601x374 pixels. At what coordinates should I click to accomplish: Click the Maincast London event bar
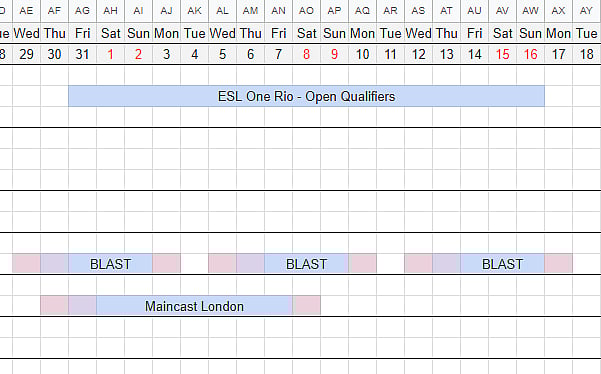[x=194, y=306]
